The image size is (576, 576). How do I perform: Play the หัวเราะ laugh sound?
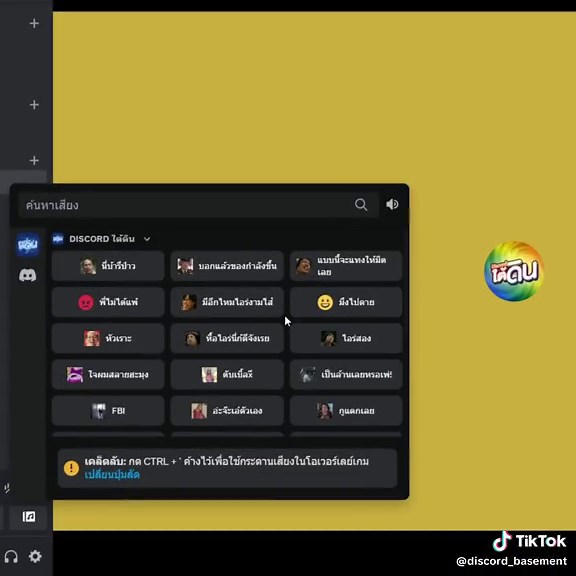point(108,338)
